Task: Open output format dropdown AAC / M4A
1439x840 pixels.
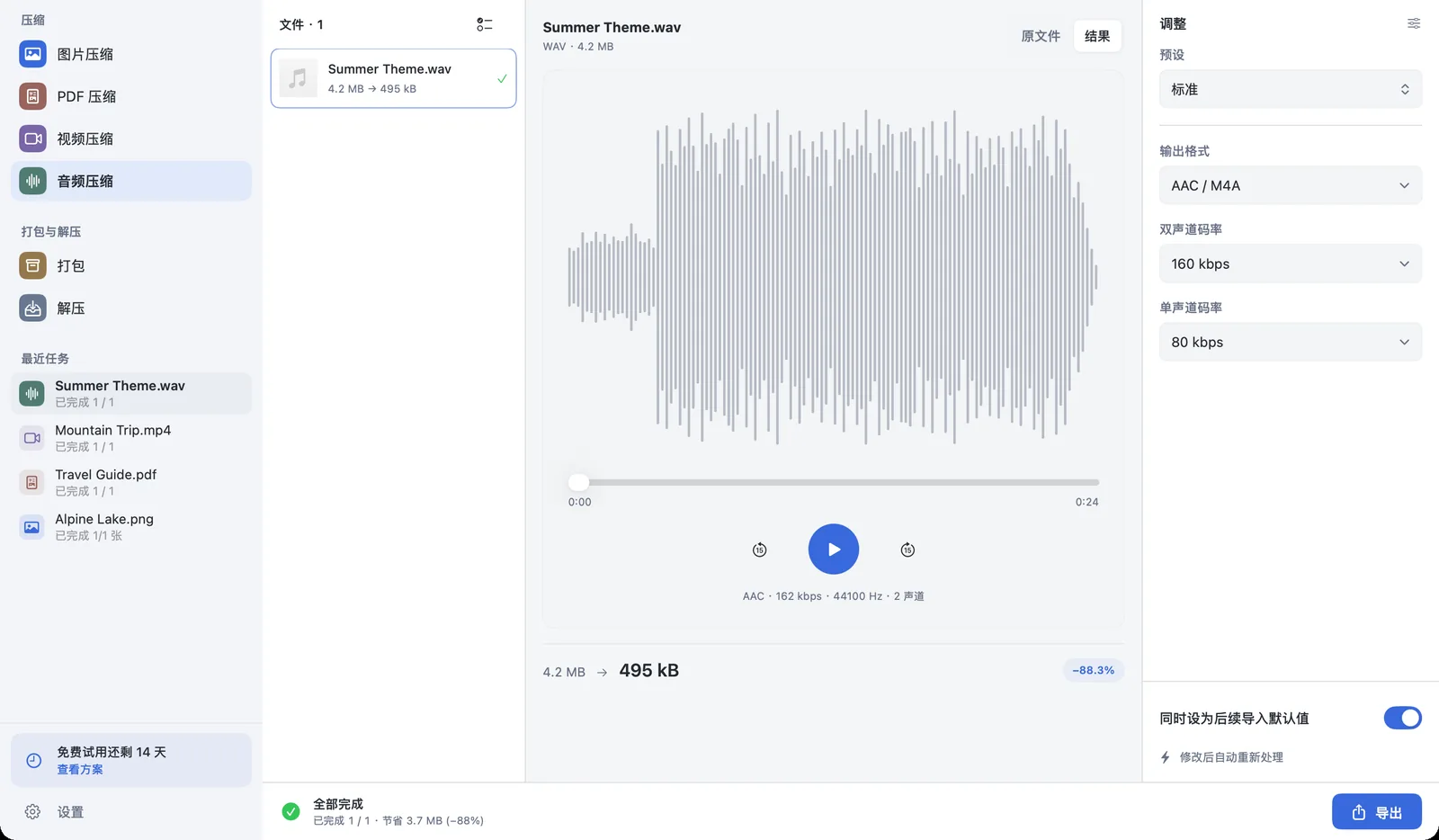Action: pyautogui.click(x=1291, y=185)
